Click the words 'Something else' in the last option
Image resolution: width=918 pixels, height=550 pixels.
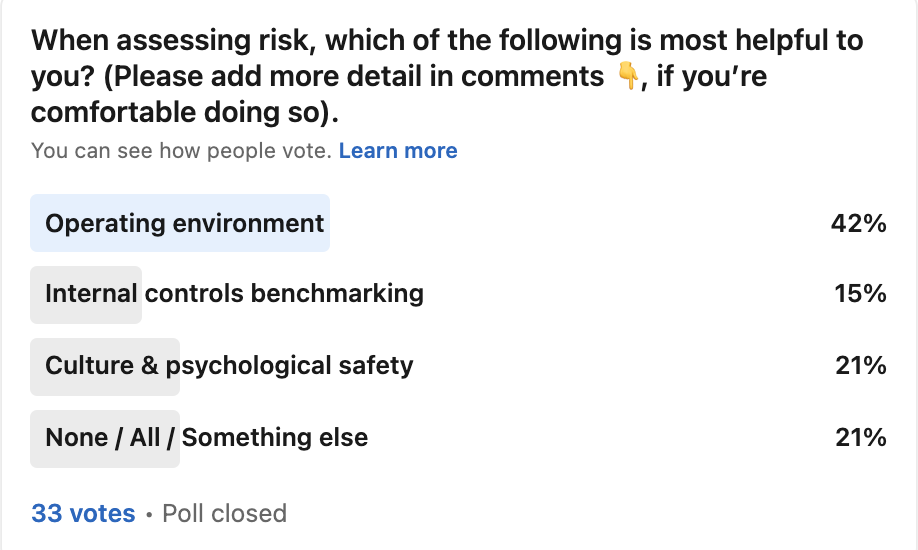[x=275, y=438]
